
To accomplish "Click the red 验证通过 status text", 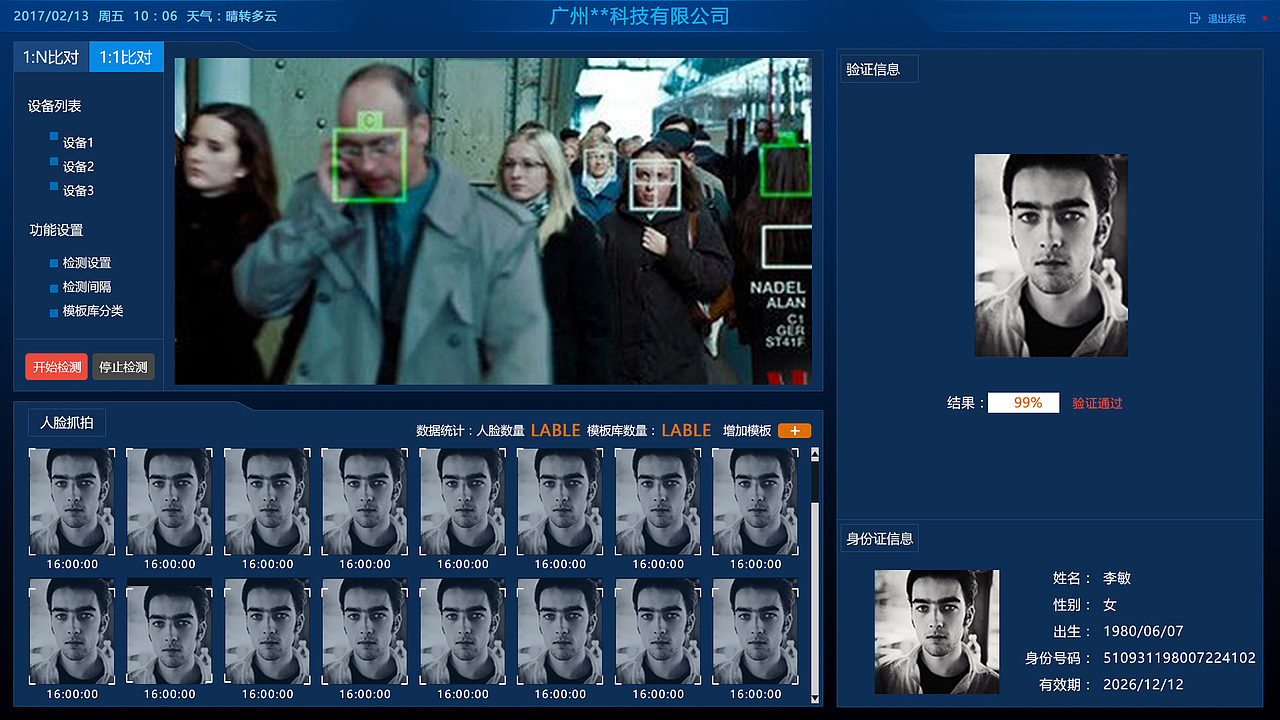I will coord(1097,403).
